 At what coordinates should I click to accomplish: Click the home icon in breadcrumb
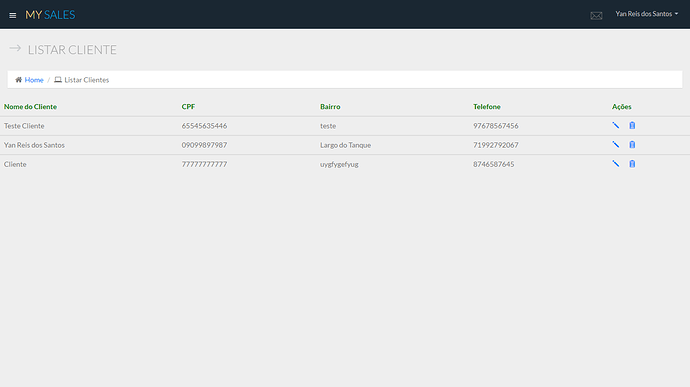[18, 80]
